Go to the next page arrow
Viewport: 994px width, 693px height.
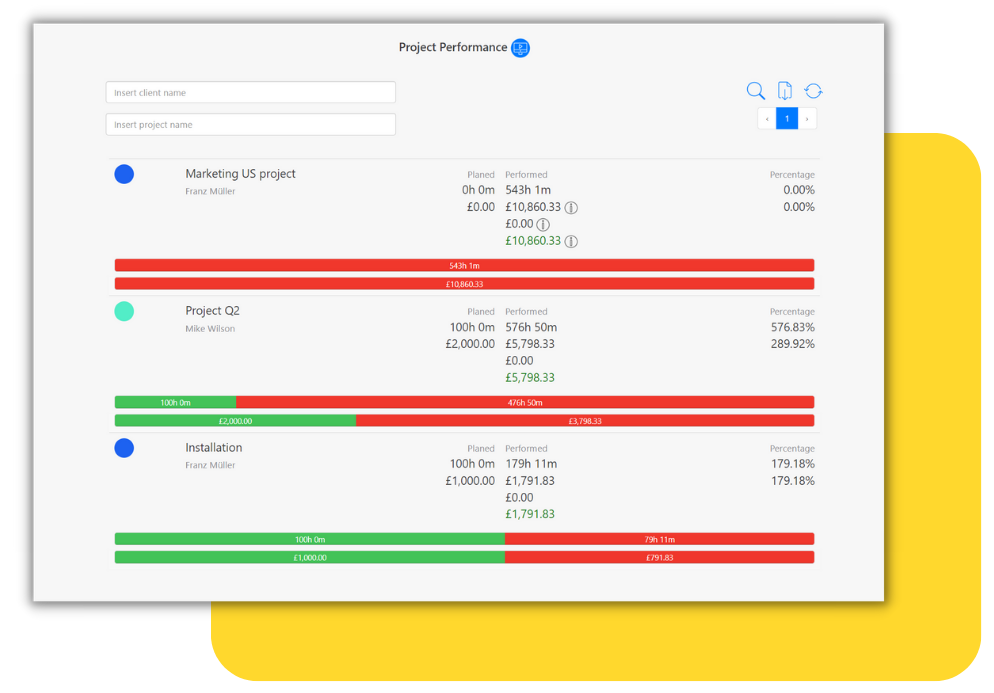[807, 119]
